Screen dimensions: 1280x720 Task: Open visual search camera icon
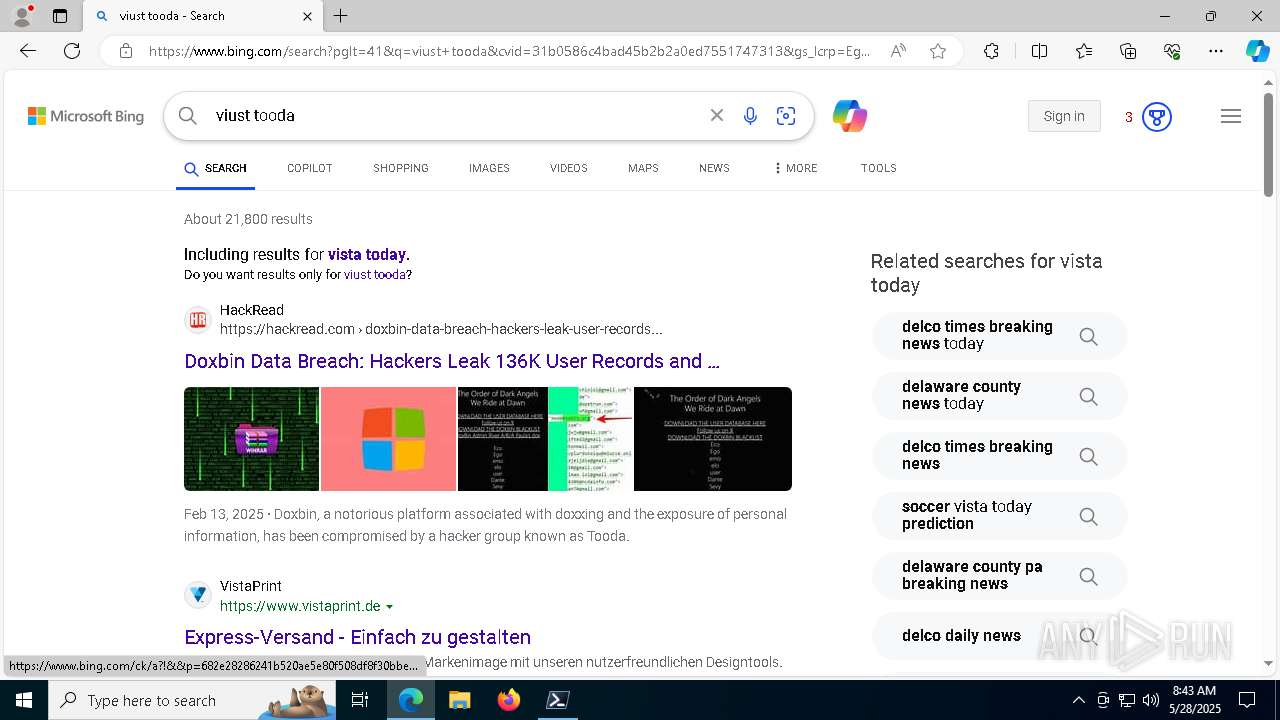pyautogui.click(x=786, y=116)
